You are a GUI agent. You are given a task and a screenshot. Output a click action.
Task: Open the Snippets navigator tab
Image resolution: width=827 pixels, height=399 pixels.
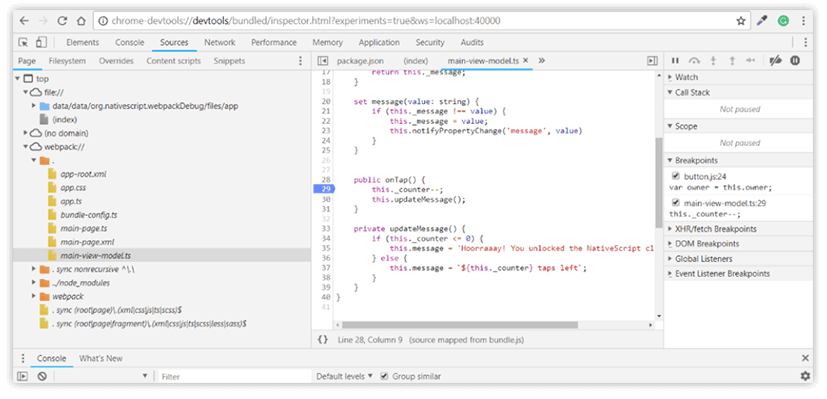pos(229,61)
